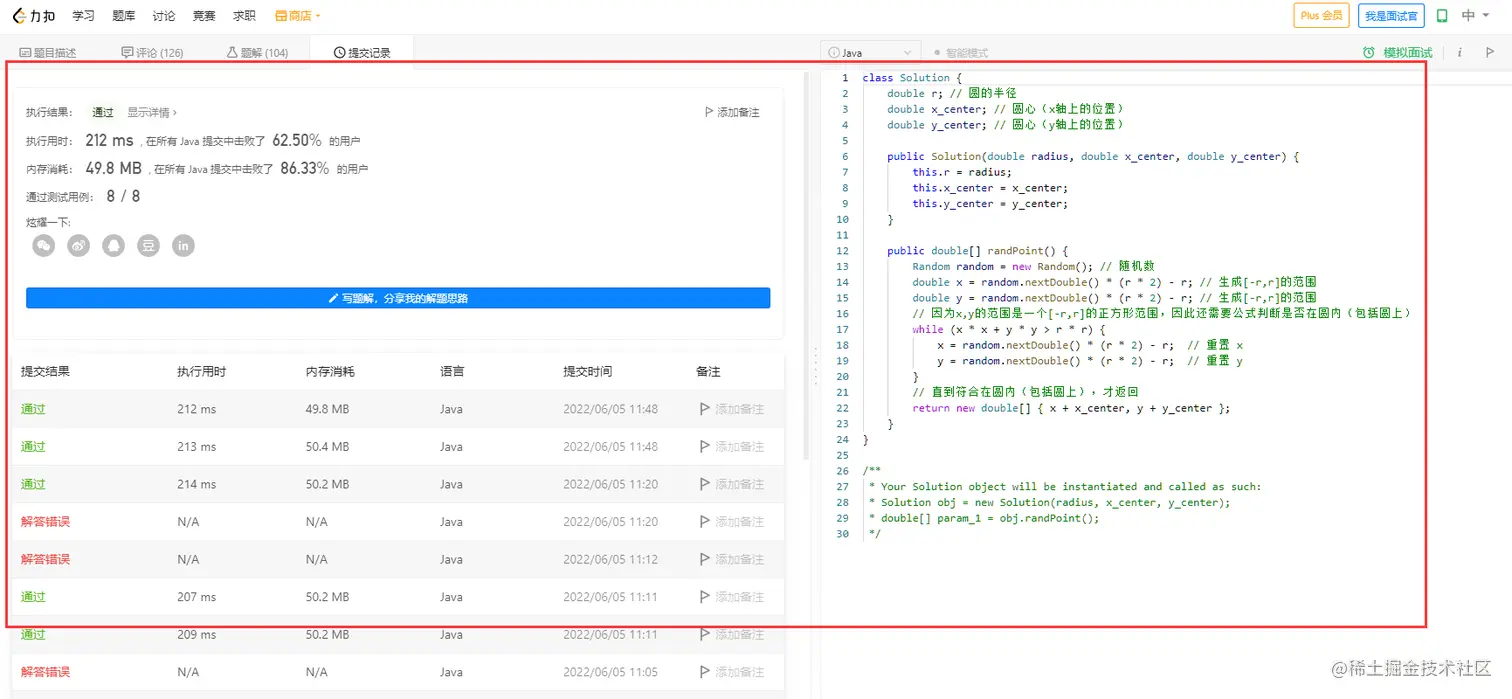This screenshot has height=699, width=1512.
Task: Click the editor info i icon
Action: point(1459,53)
